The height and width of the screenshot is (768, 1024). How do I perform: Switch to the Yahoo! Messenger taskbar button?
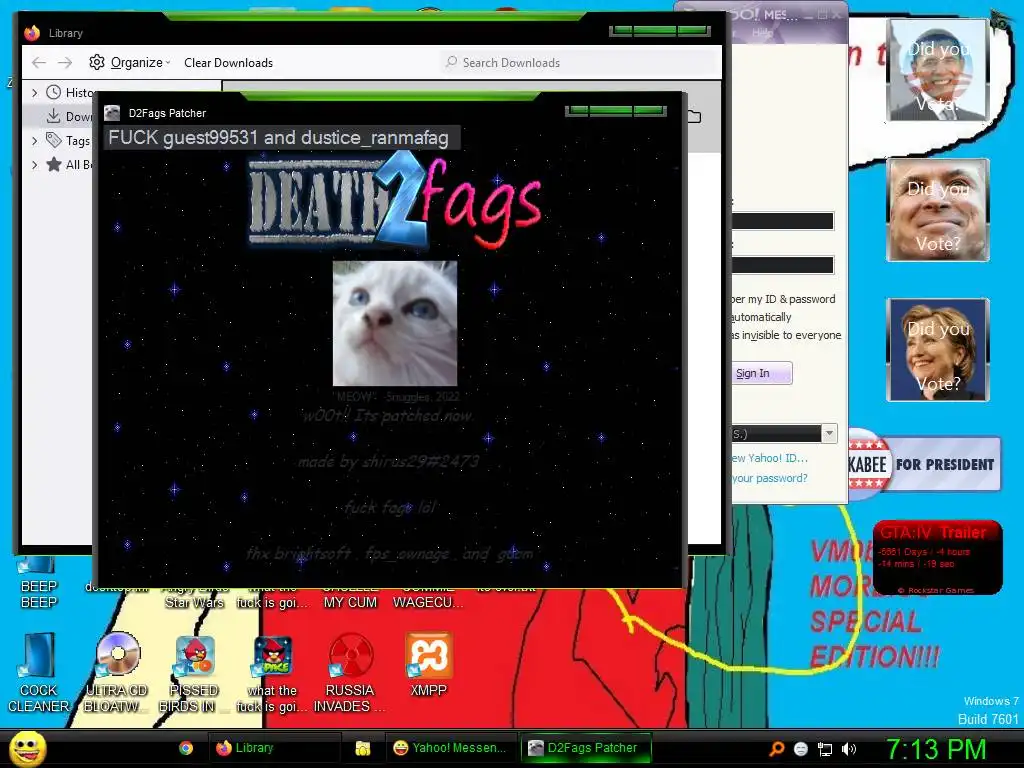tap(449, 748)
